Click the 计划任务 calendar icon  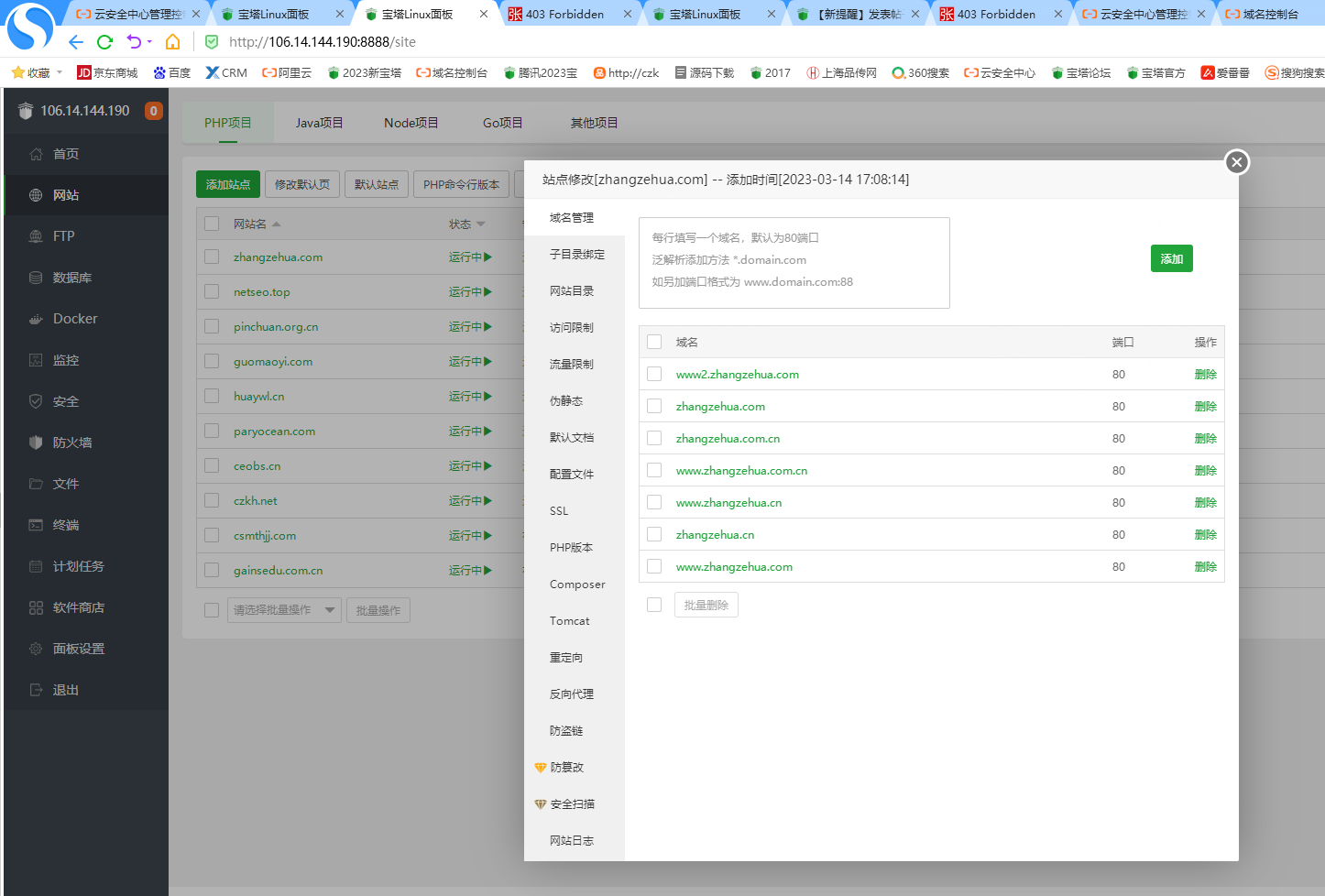click(x=36, y=566)
